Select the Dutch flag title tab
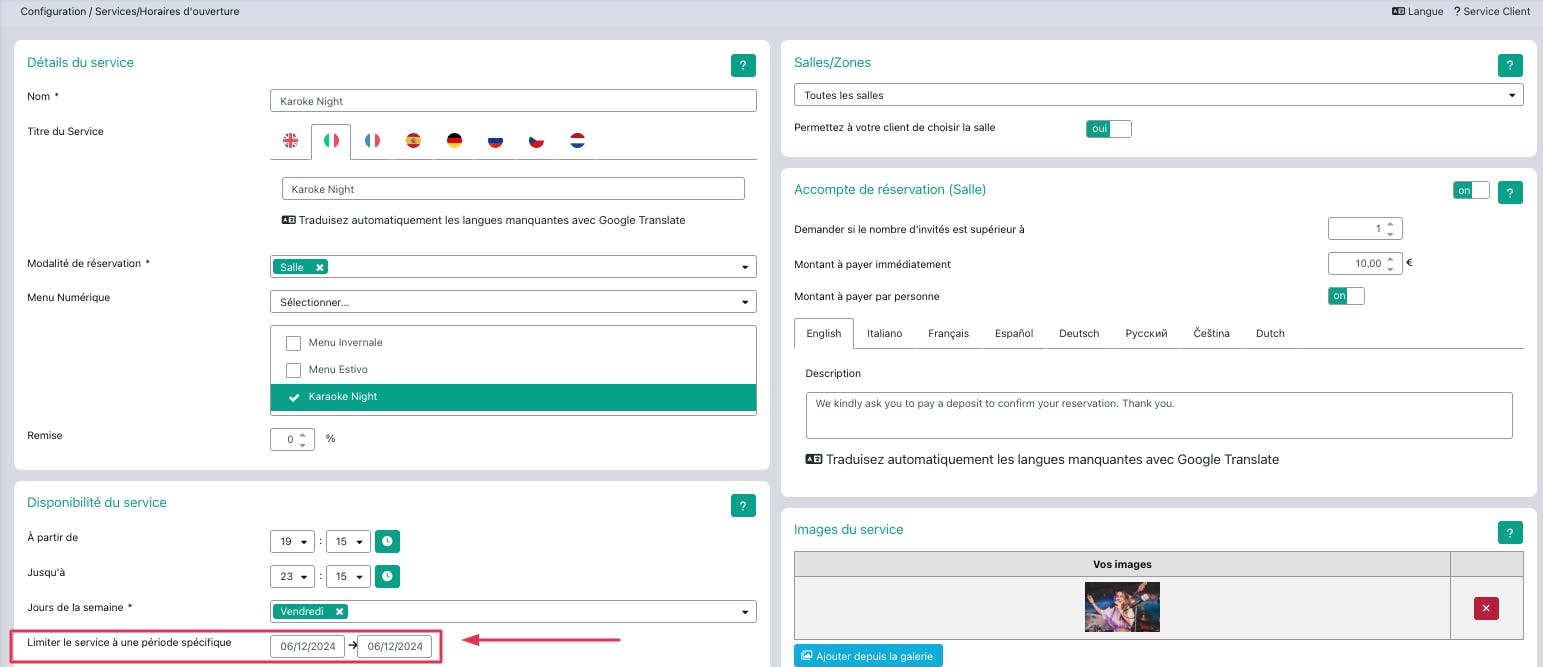The width and height of the screenshot is (1543, 667). point(577,141)
